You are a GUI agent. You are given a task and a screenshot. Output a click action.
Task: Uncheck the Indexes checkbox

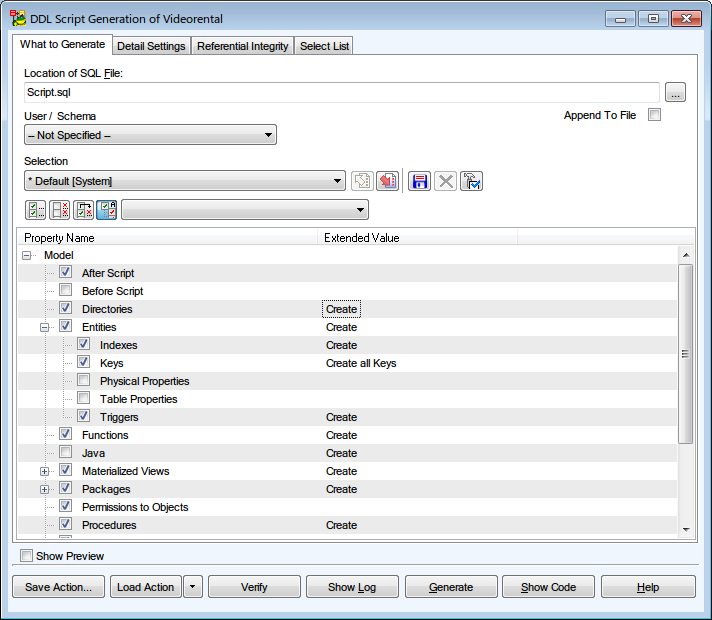84,344
